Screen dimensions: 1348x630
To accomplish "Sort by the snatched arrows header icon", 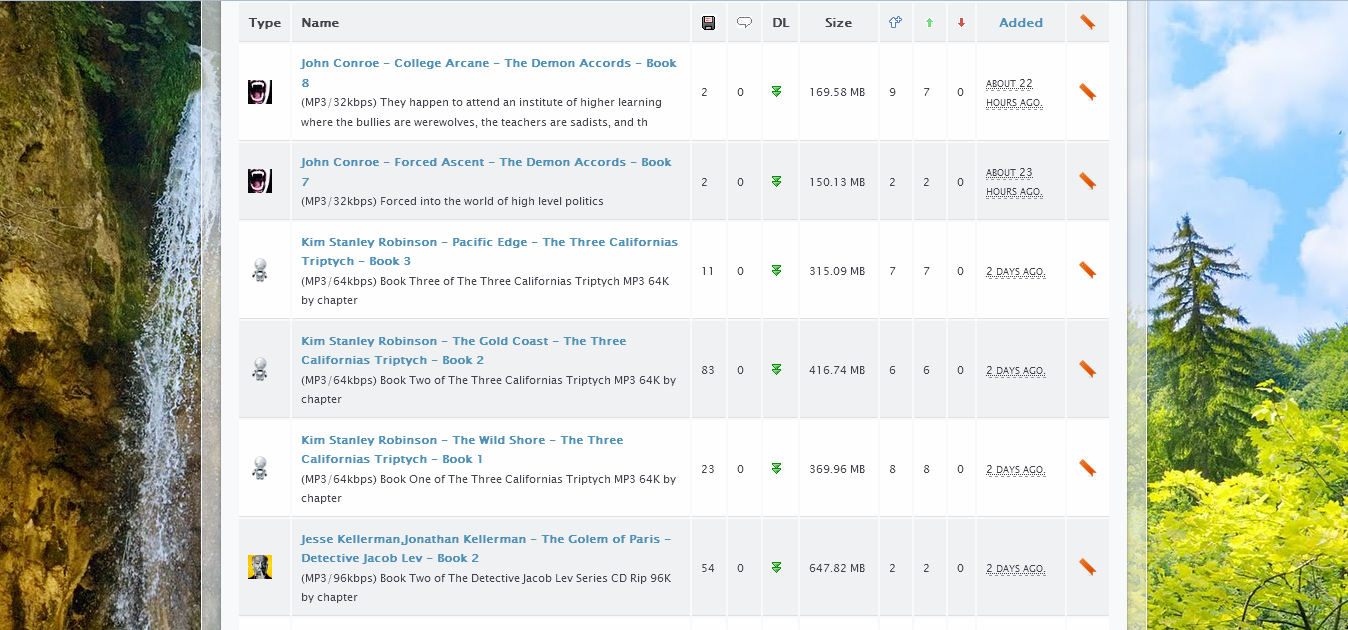I will click(895, 22).
